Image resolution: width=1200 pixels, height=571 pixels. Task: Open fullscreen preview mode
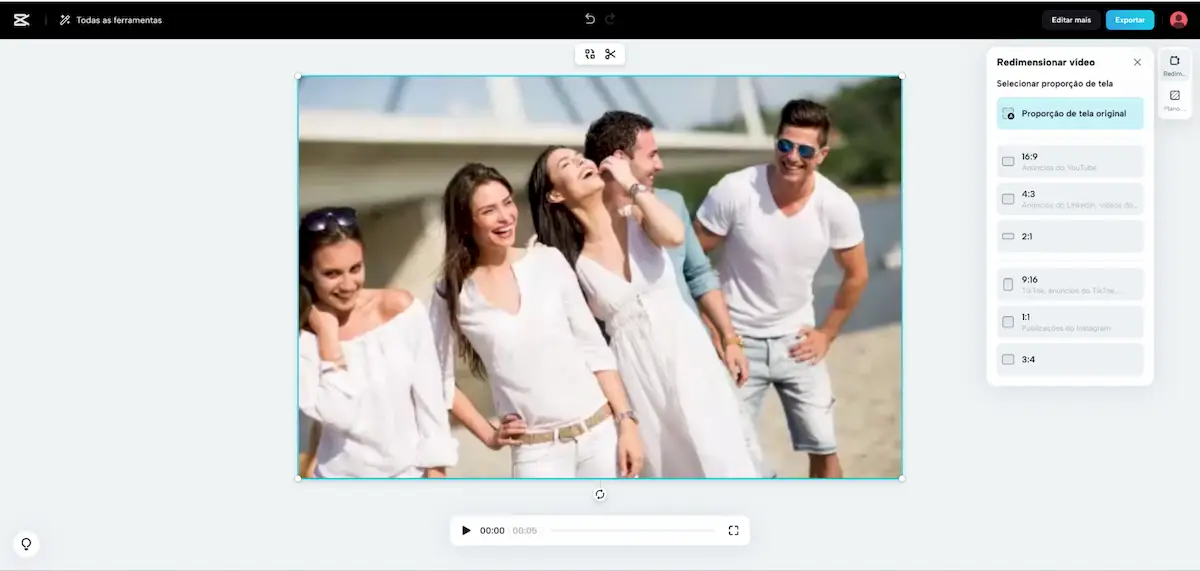(x=733, y=531)
